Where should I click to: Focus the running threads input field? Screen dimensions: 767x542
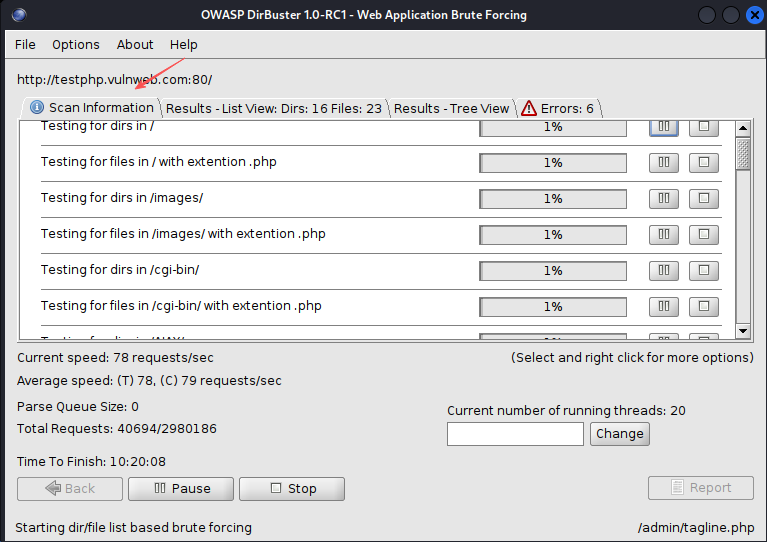(x=515, y=434)
